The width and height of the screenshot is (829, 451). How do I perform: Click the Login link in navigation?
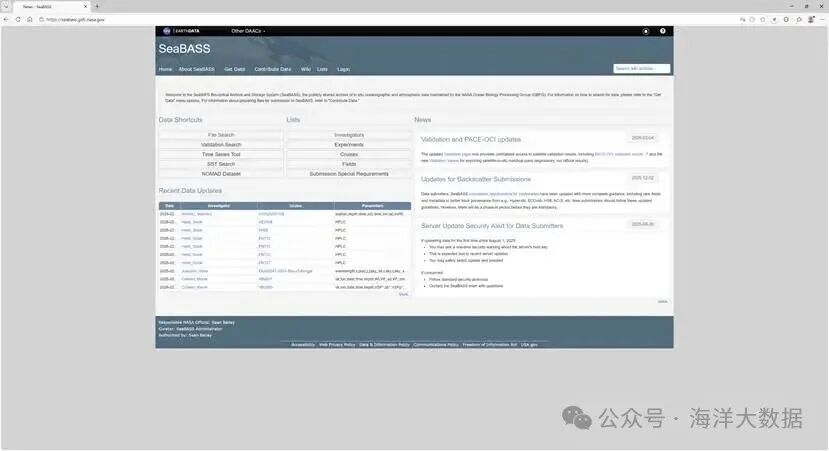tap(343, 69)
